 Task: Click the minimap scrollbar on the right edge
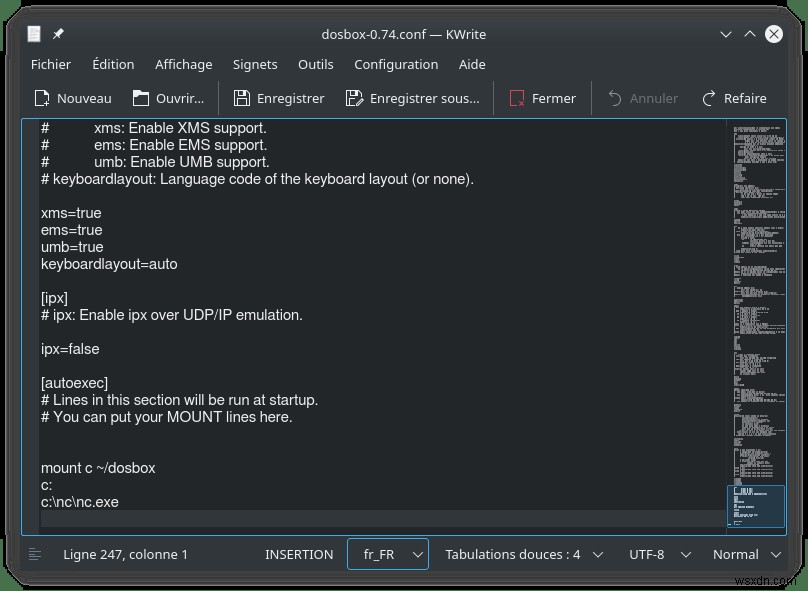pyautogui.click(x=756, y=506)
